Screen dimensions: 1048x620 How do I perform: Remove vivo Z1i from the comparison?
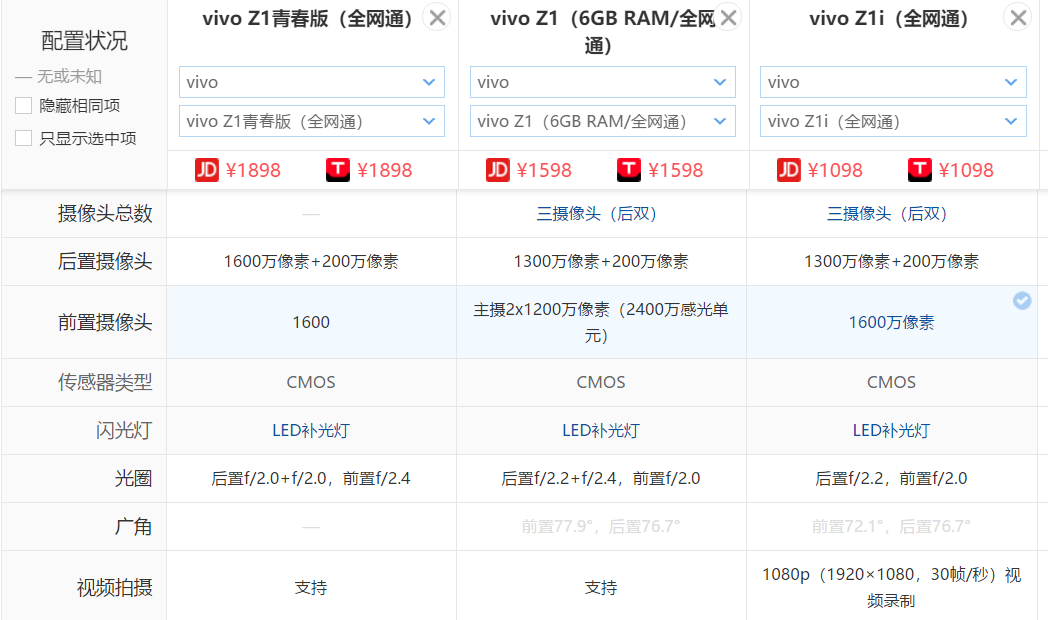click(1018, 18)
